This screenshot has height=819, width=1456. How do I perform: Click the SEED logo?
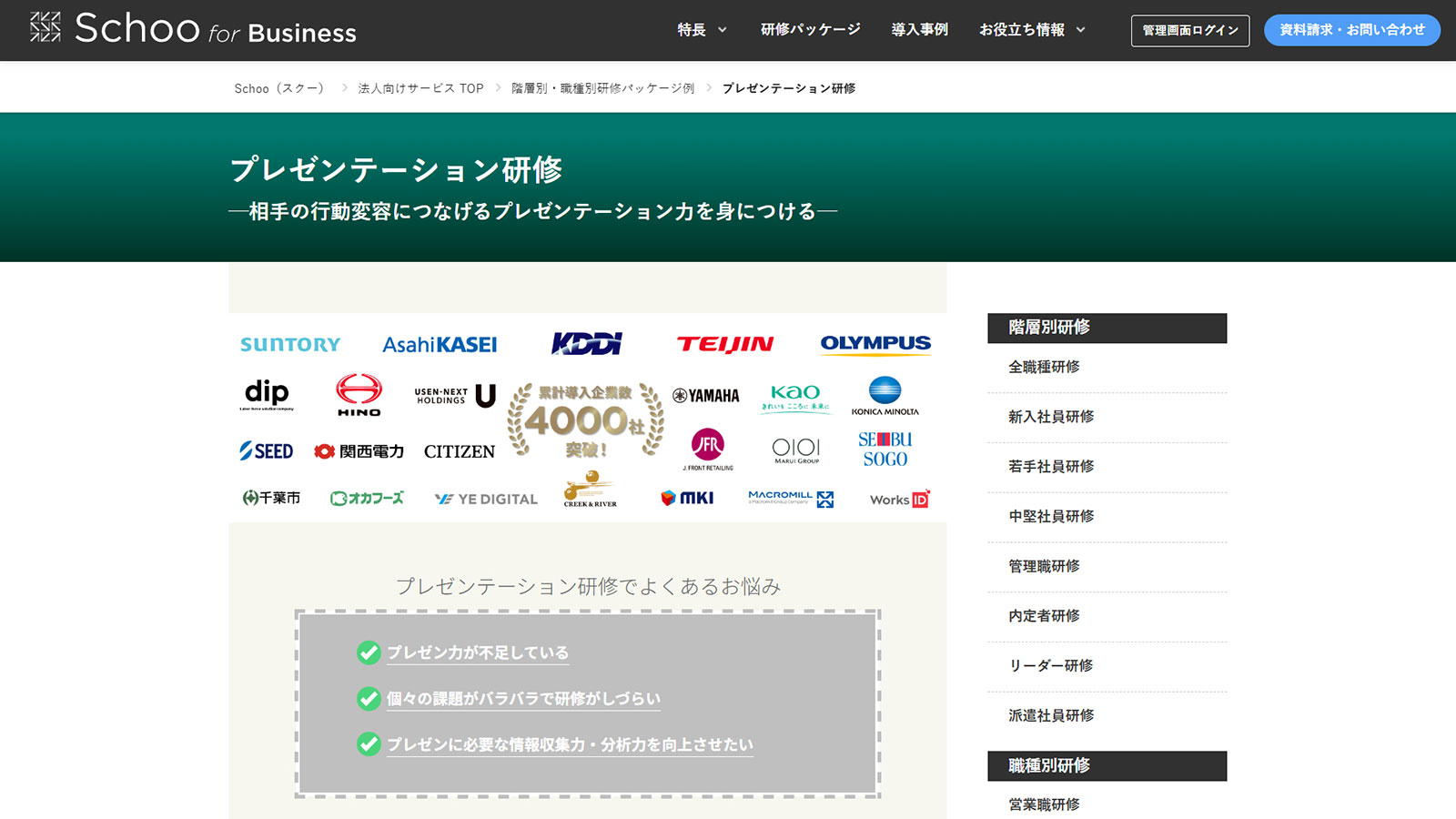266,451
